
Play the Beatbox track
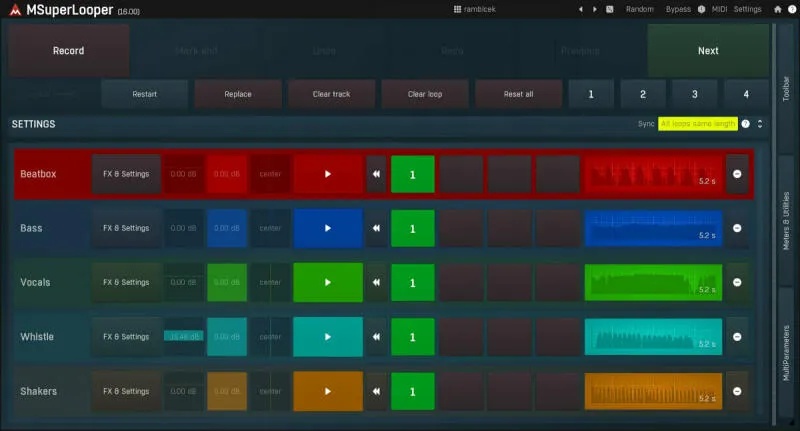tap(328, 174)
